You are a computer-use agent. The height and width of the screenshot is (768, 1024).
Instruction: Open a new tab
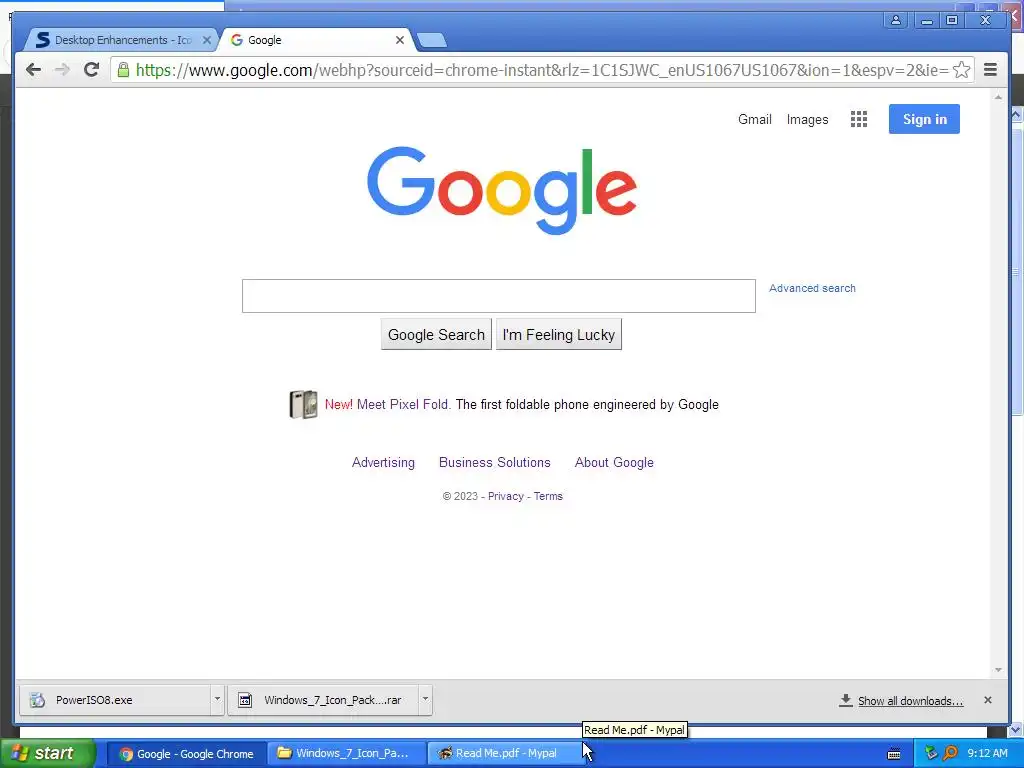[432, 40]
